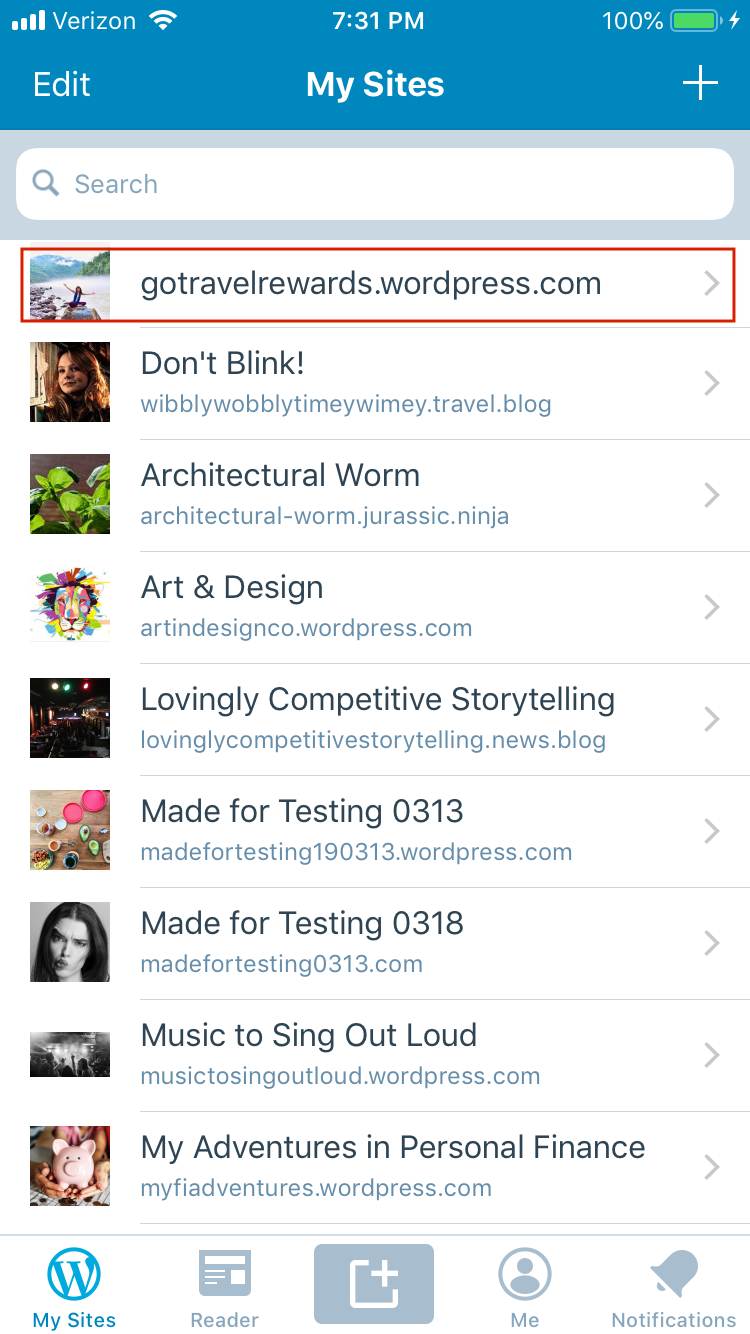Tap the Wi-Fi status icon
Viewport: 750px width, 1334px height.
tap(161, 20)
